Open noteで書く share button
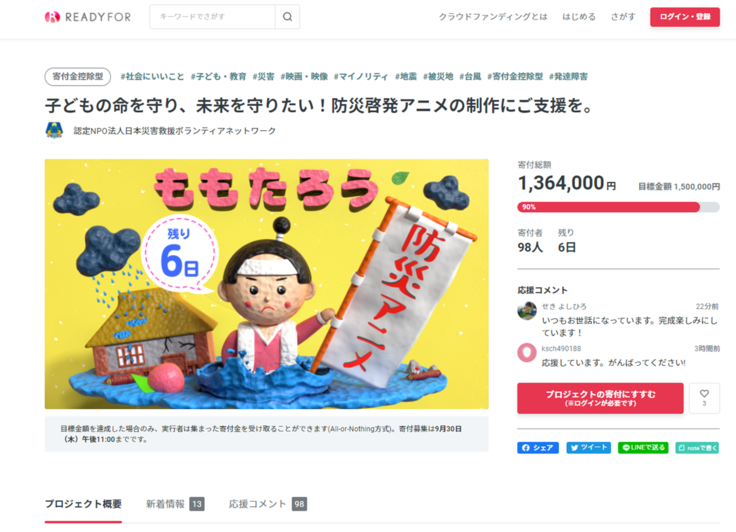 click(x=697, y=447)
